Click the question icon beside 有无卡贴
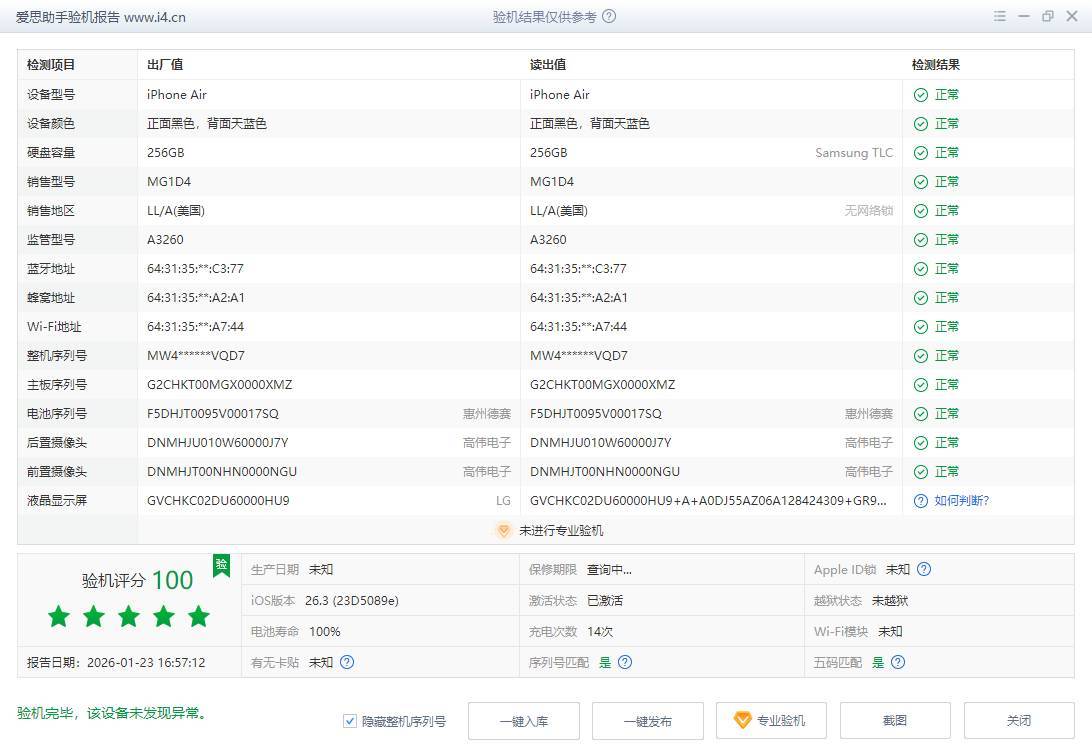The height and width of the screenshot is (756, 1092). pyautogui.click(x=347, y=662)
